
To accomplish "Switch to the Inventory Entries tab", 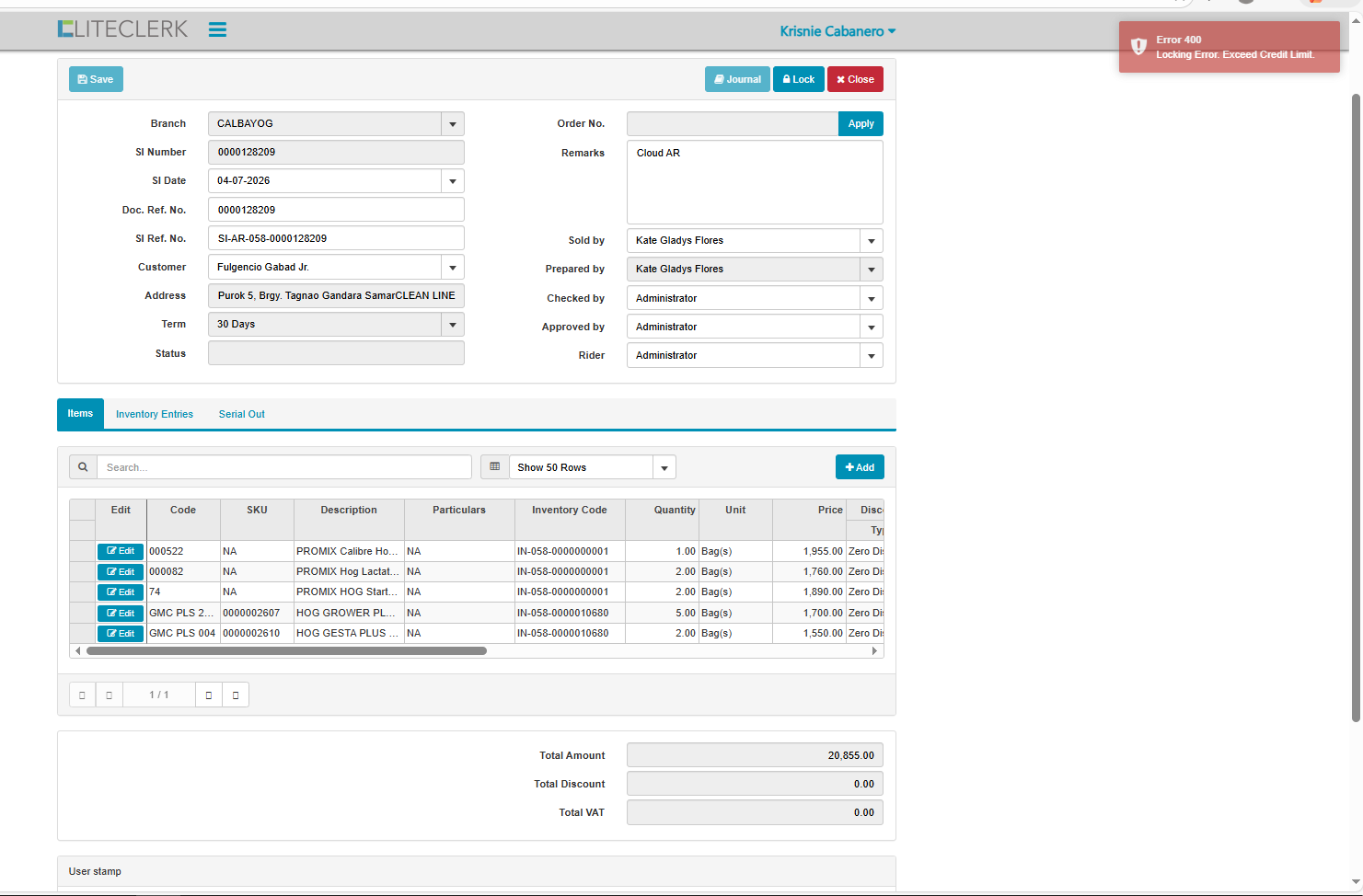I will [155, 415].
